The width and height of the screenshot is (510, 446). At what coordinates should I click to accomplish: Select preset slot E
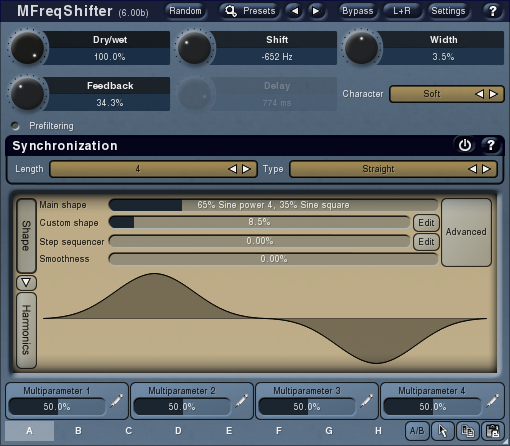pos(229,431)
